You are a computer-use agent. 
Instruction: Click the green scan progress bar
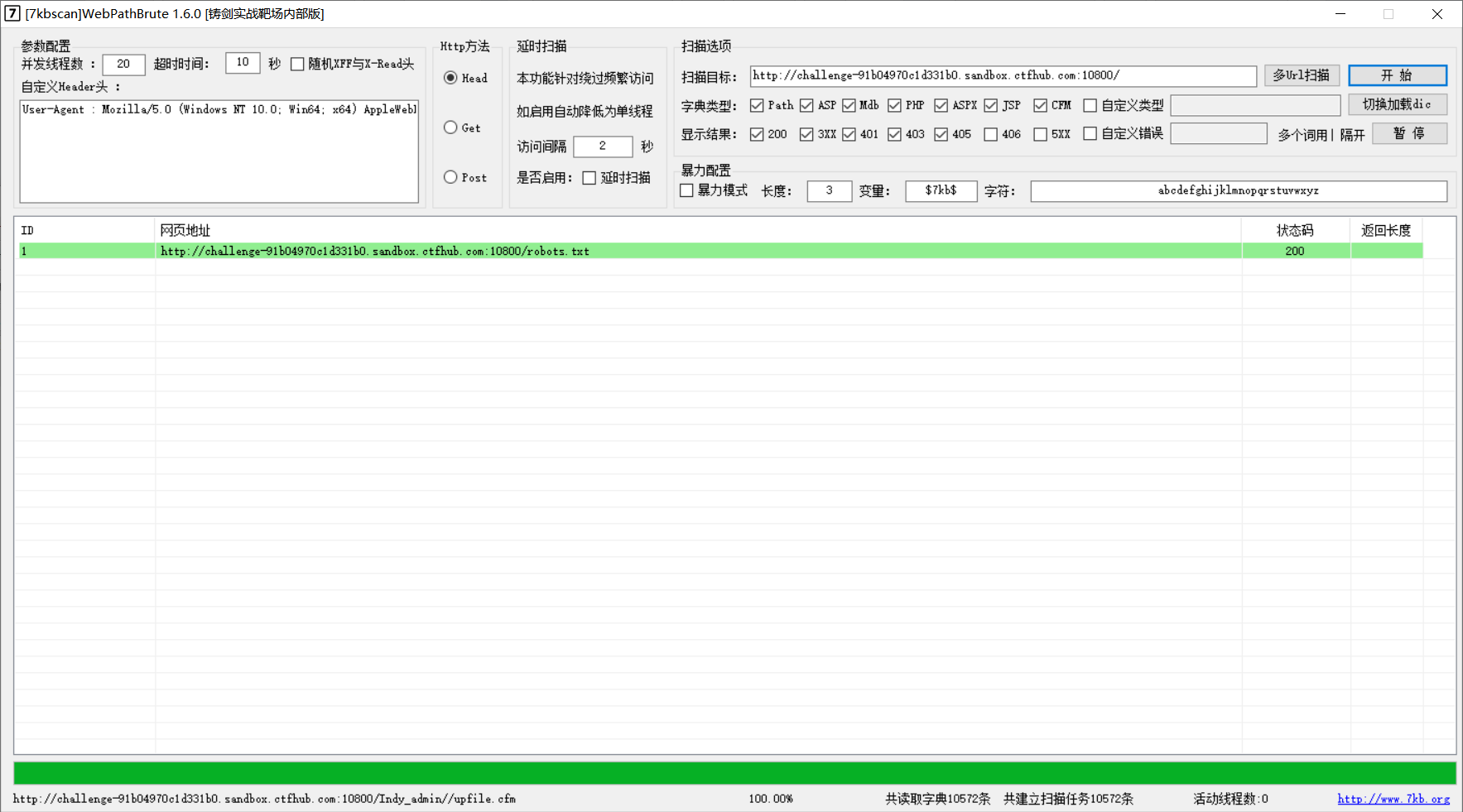click(734, 773)
